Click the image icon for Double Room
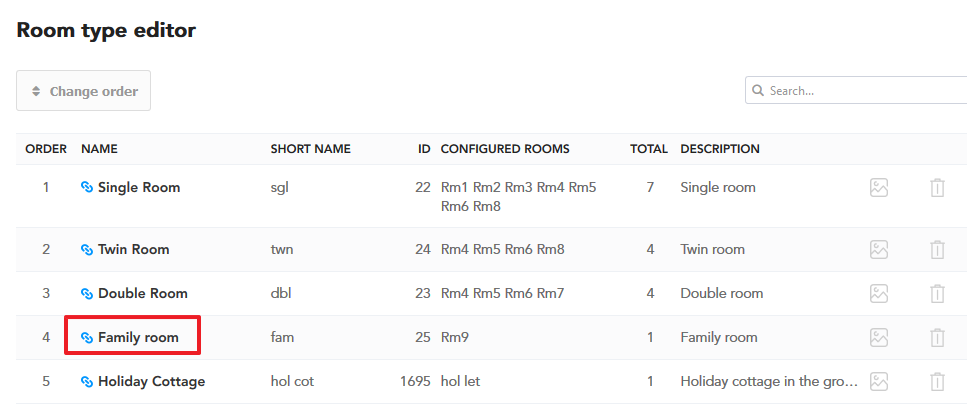The image size is (967, 406). [x=879, y=294]
